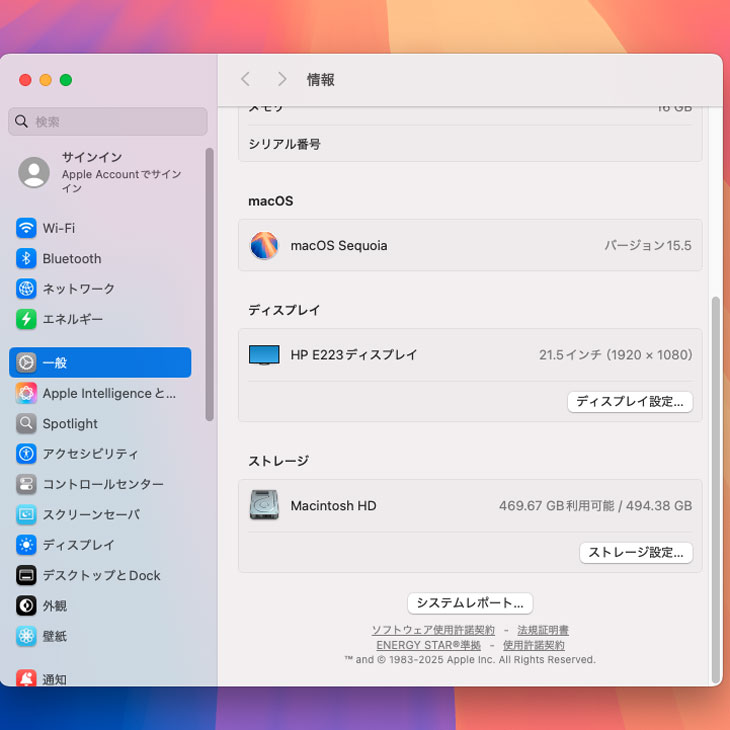This screenshot has width=730, height=730.
Task: Click the user avatar icon
Action: tap(34, 172)
